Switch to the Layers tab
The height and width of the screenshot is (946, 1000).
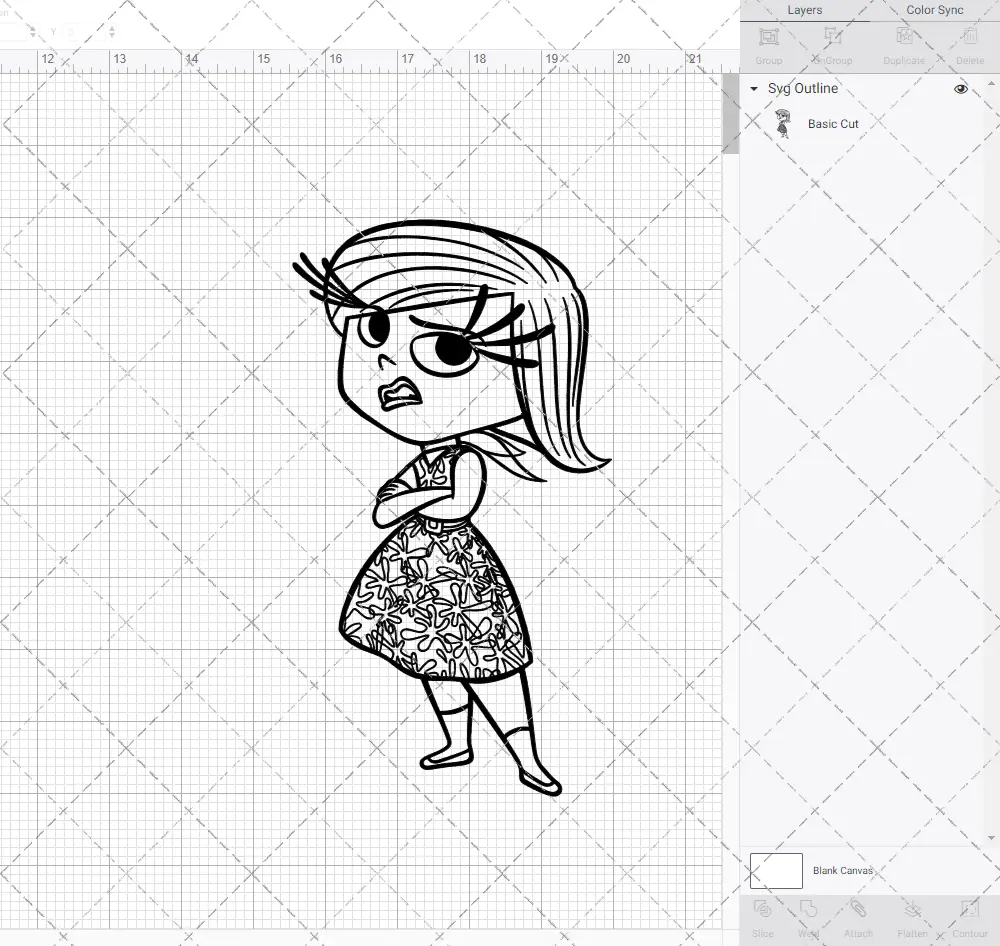(804, 10)
